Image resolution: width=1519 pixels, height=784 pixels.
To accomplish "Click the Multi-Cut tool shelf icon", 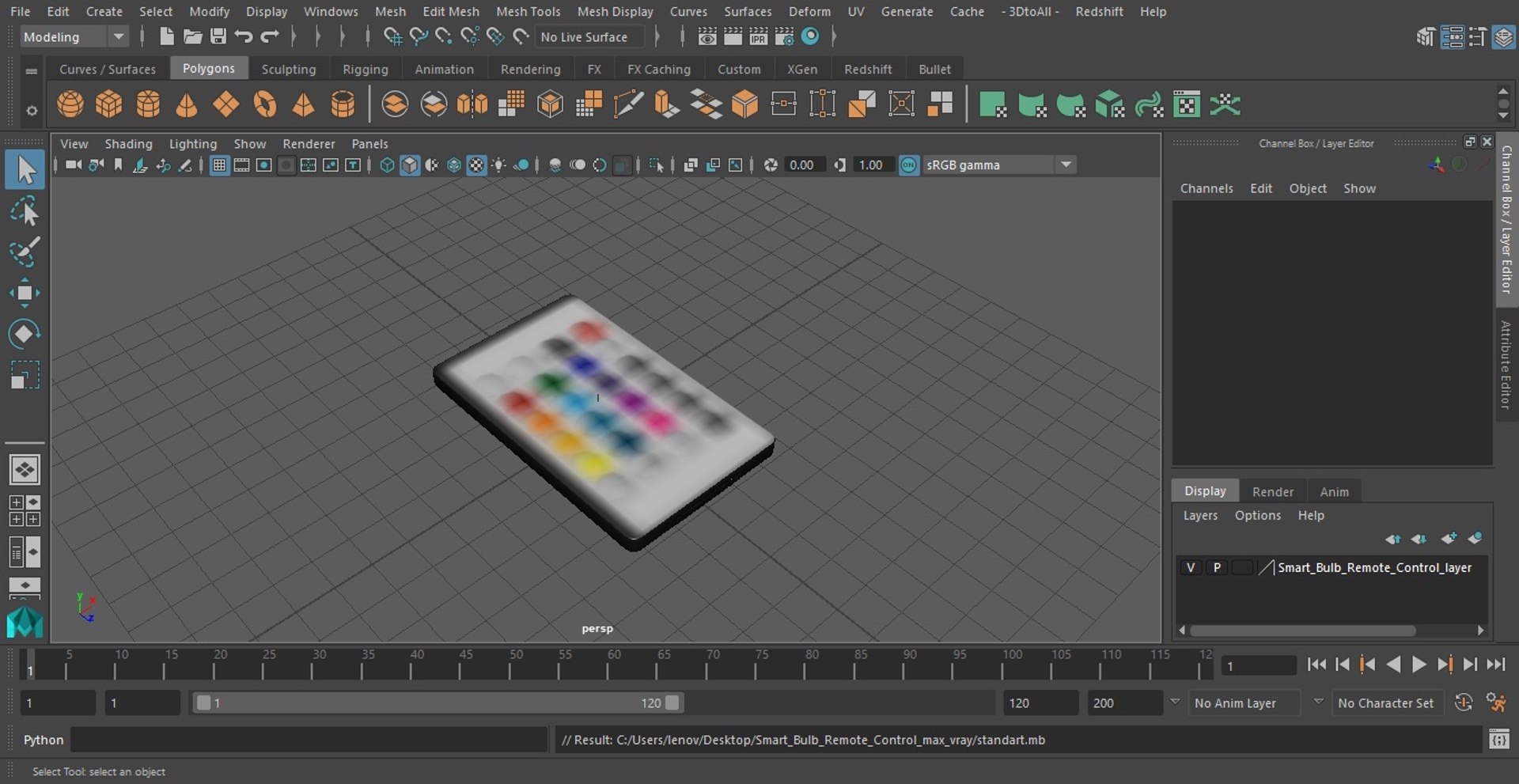I will (628, 104).
